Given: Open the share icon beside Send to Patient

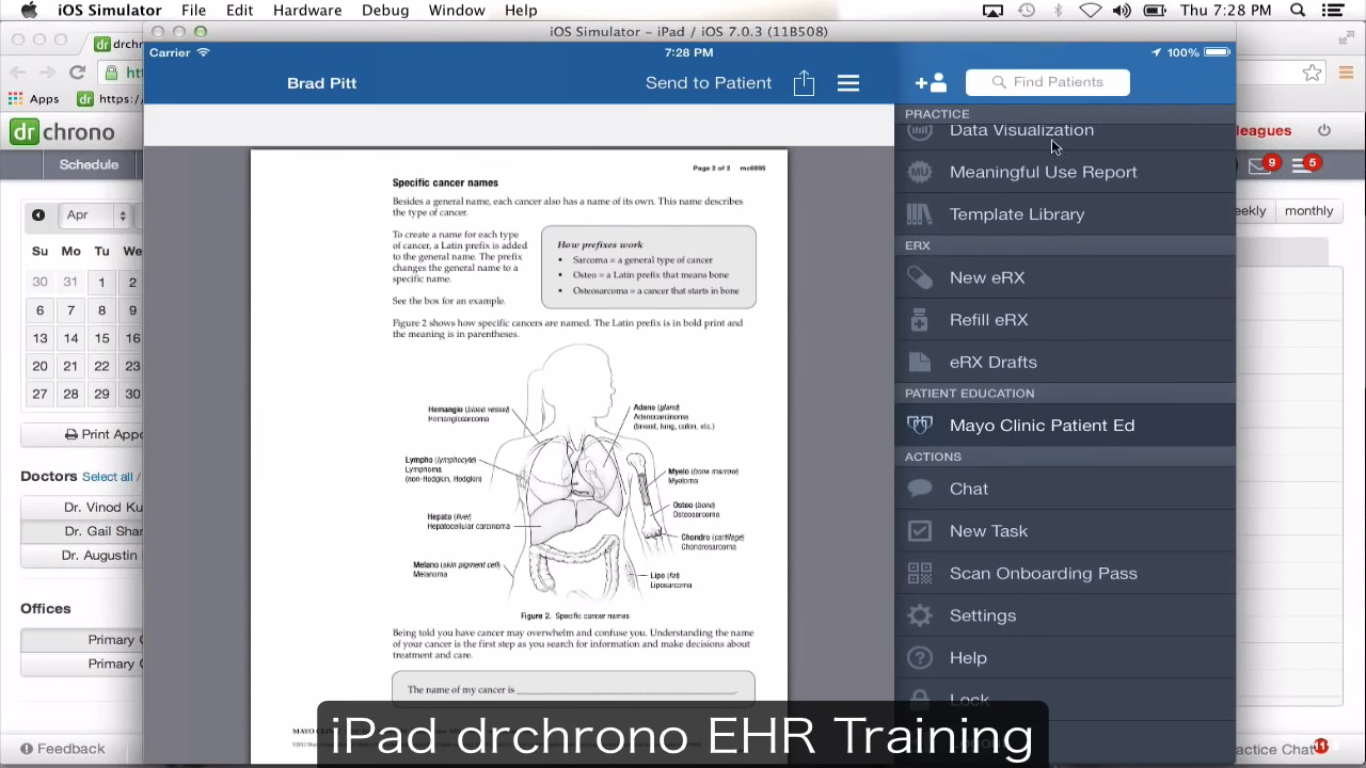Looking at the screenshot, I should [804, 83].
